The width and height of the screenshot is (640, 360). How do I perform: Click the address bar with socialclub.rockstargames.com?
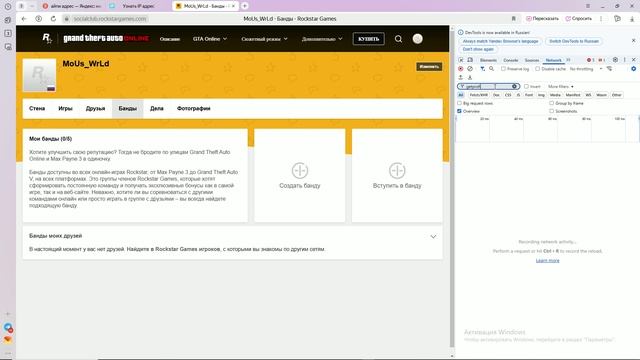tap(109, 19)
